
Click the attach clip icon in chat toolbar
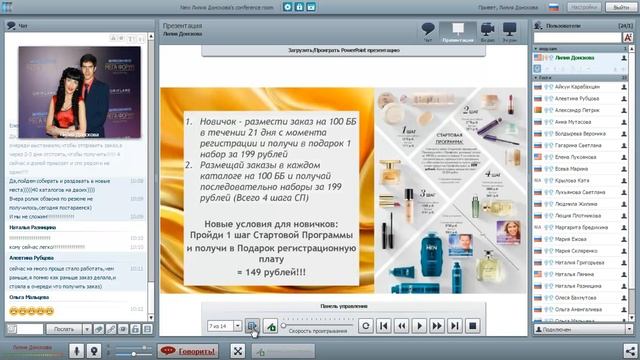pyautogui.click(x=98, y=329)
